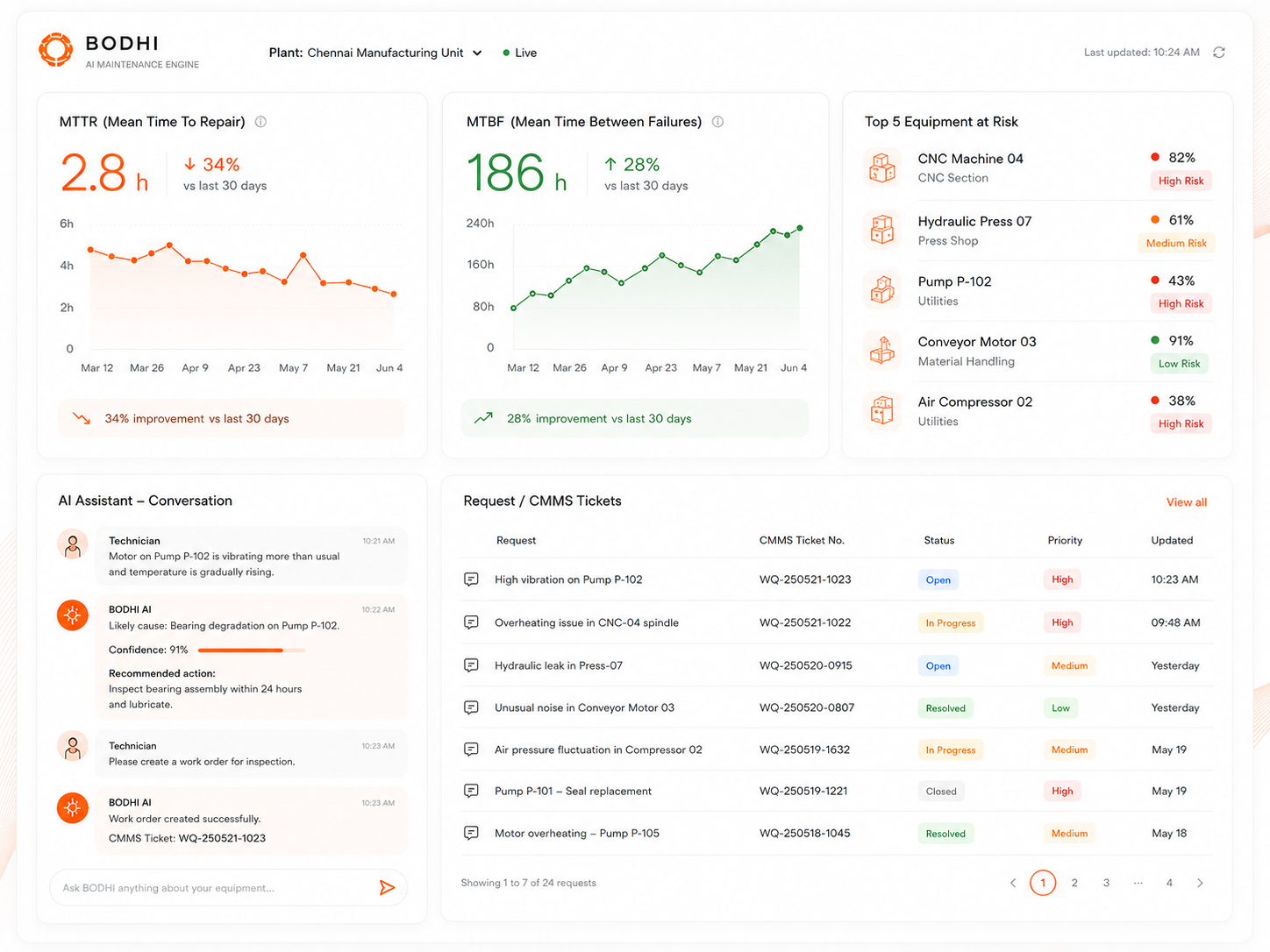Click first Technician avatar in conversation
This screenshot has height=952, width=1270.
73,545
